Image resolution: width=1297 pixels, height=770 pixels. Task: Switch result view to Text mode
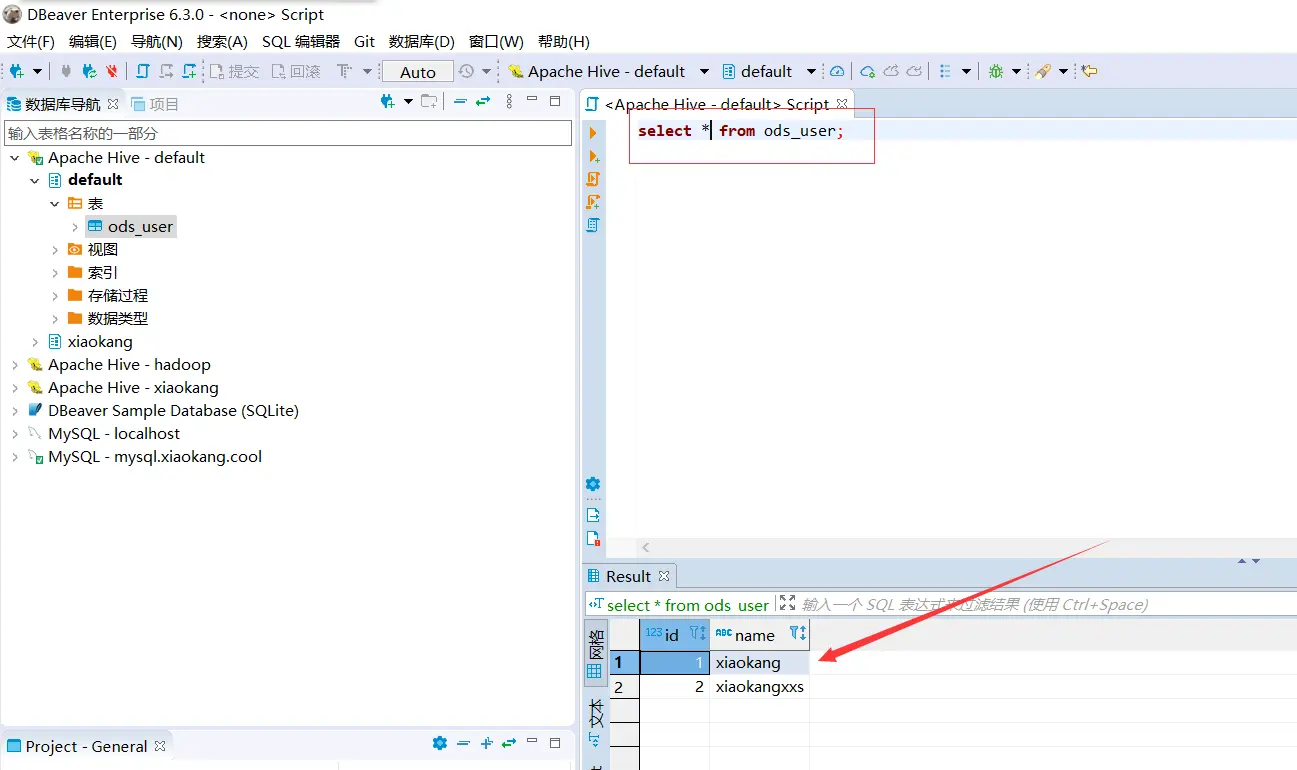[x=595, y=723]
